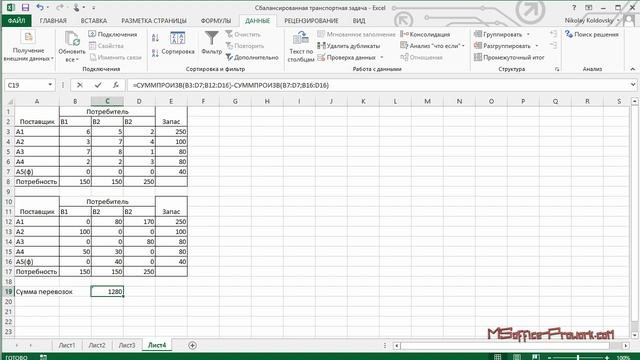Image resolution: width=640 pixels, height=360 pixels.
Task: Switch to Normal view in status bar
Action: pyautogui.click(x=498, y=357)
